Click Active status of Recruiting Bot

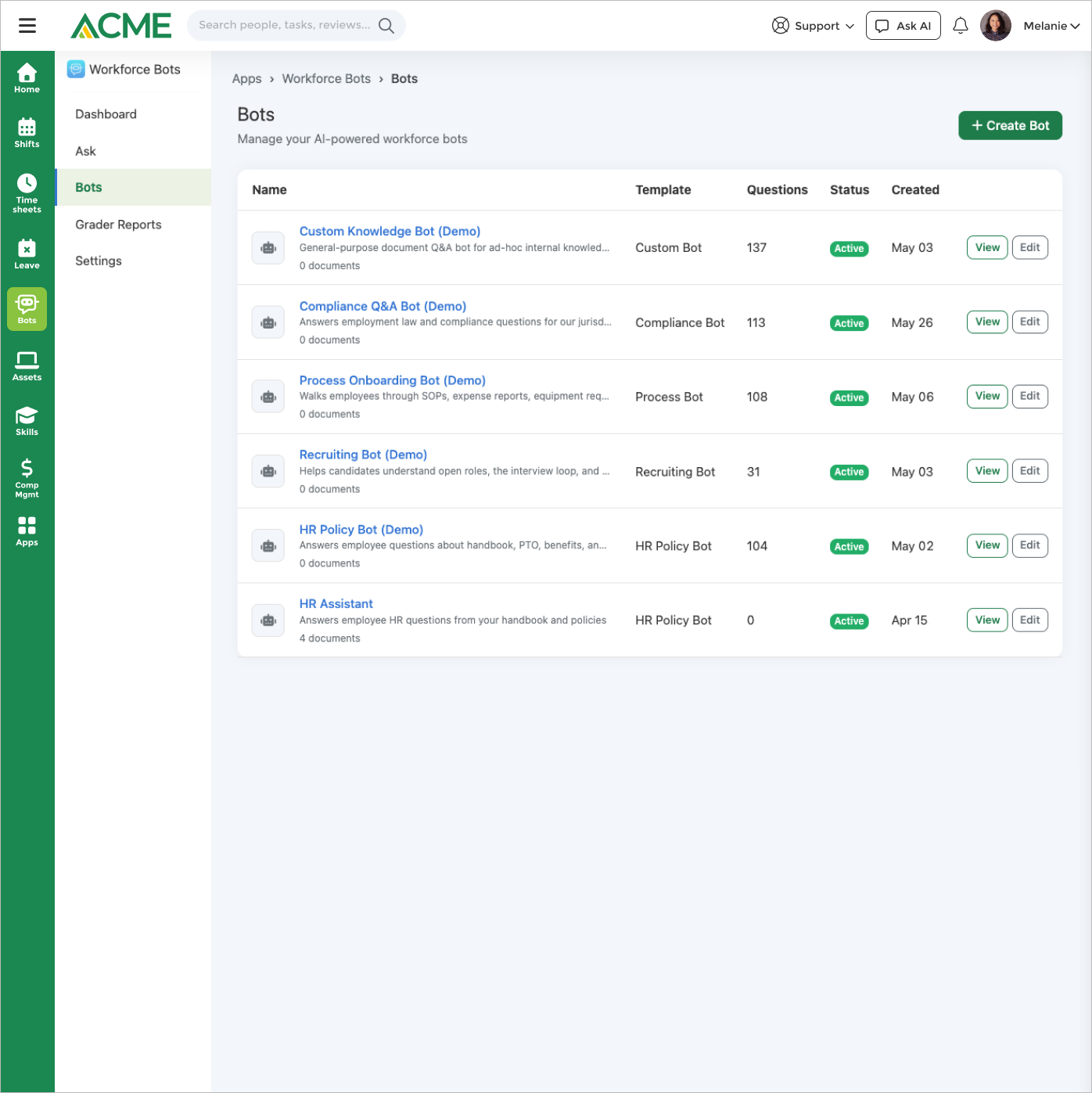[849, 473]
